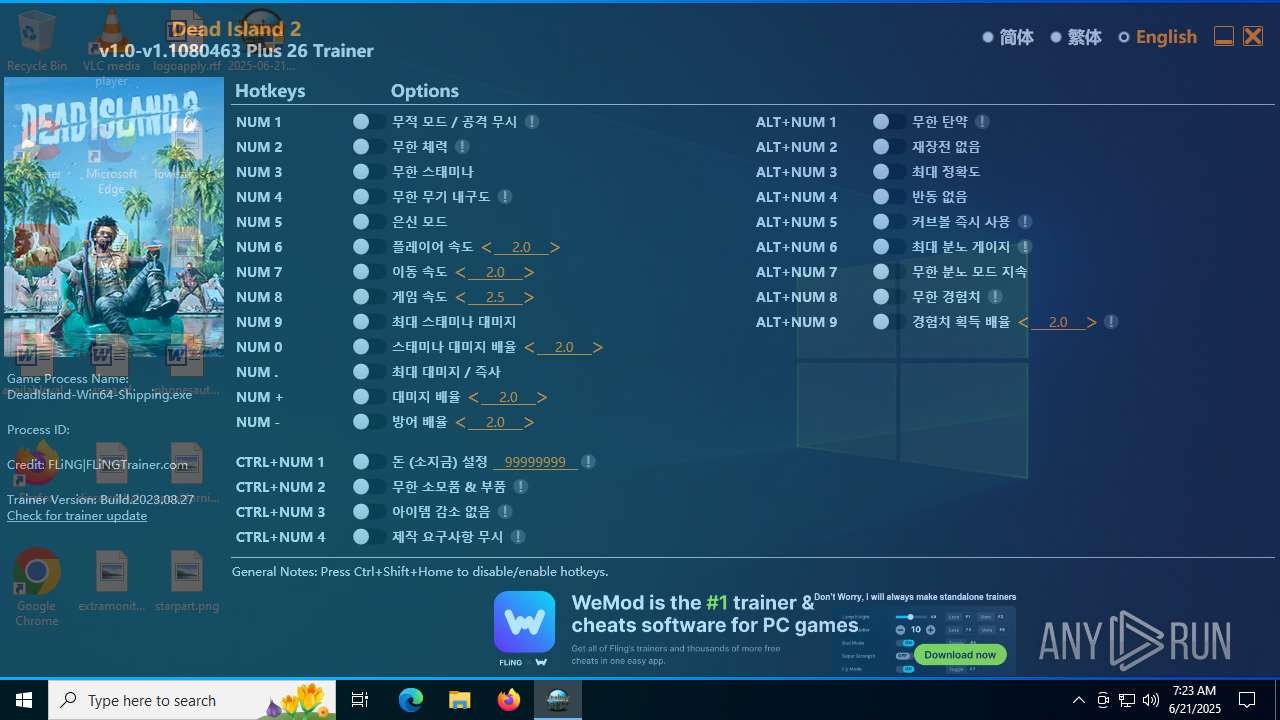Click the WeMod logo icon
Image resolution: width=1280 pixels, height=720 pixels.
point(525,622)
